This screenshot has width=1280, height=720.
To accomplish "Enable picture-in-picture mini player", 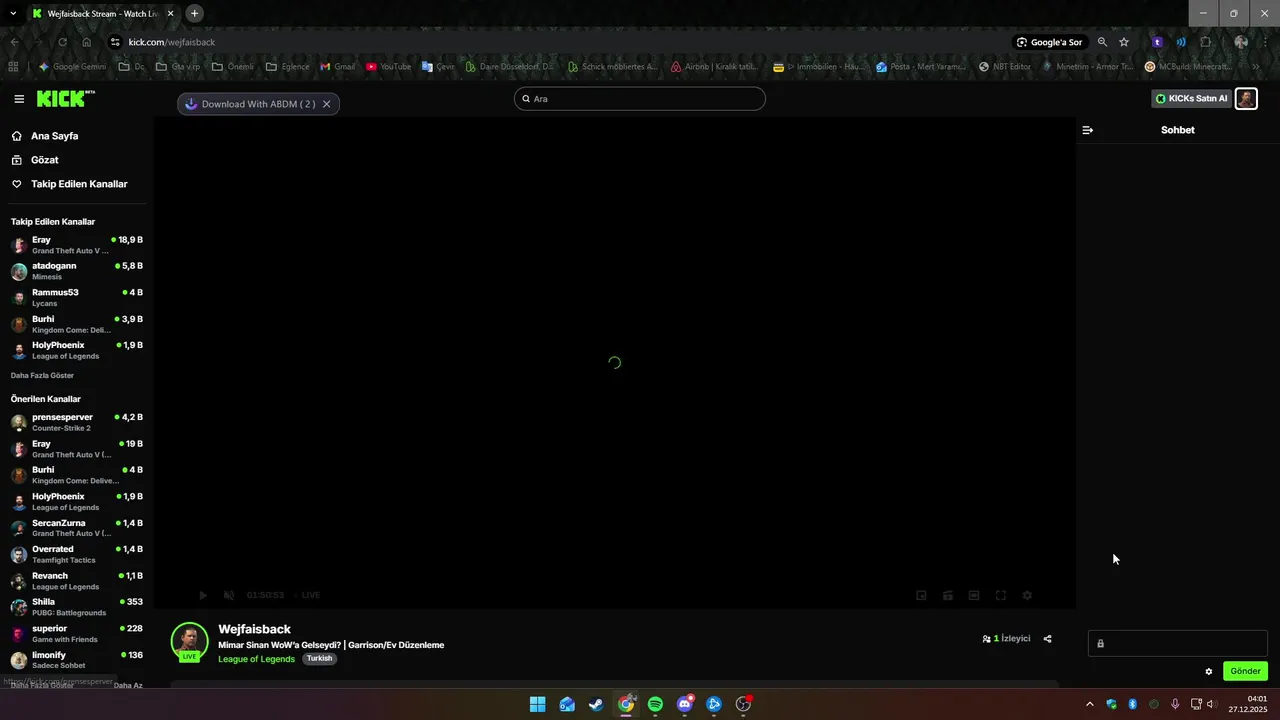I will [921, 595].
